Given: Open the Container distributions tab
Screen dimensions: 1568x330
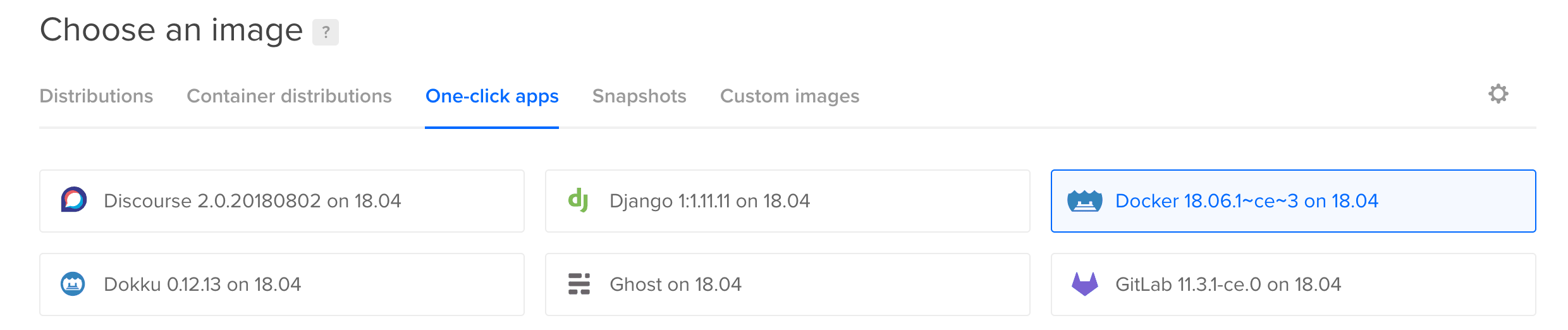Looking at the screenshot, I should coord(290,96).
